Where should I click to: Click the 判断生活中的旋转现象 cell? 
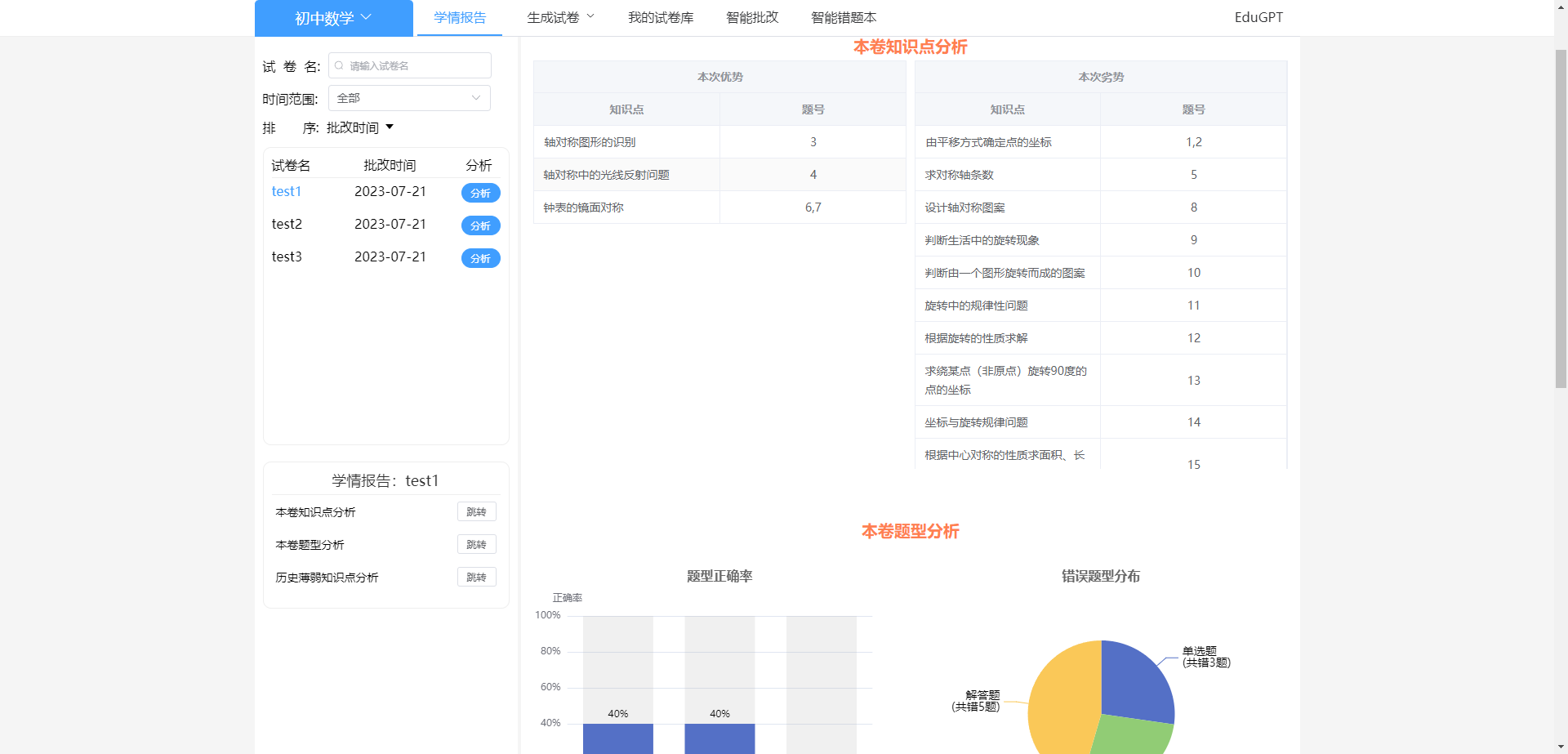(x=1008, y=240)
